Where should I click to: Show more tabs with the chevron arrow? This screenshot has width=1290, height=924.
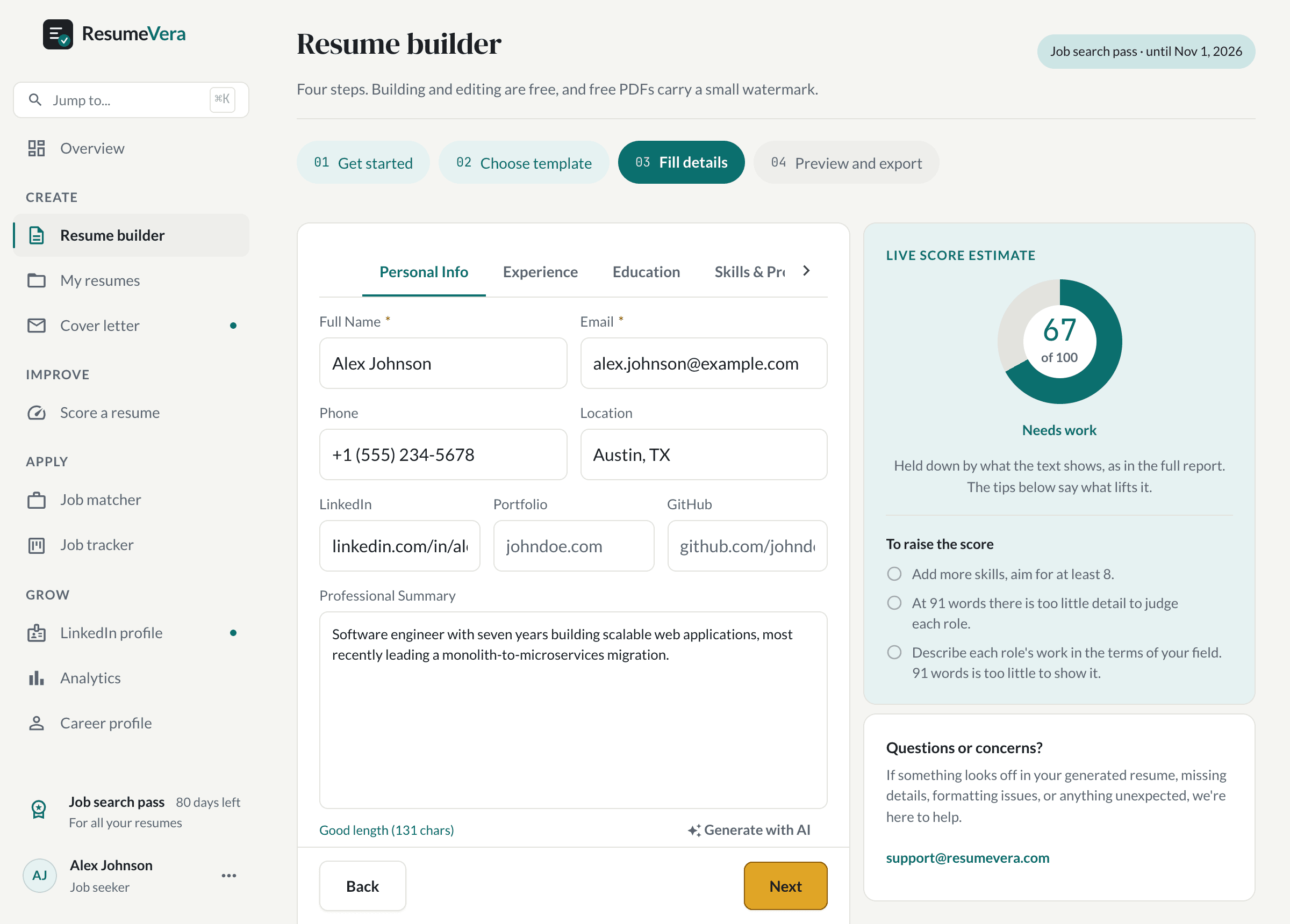click(x=806, y=271)
